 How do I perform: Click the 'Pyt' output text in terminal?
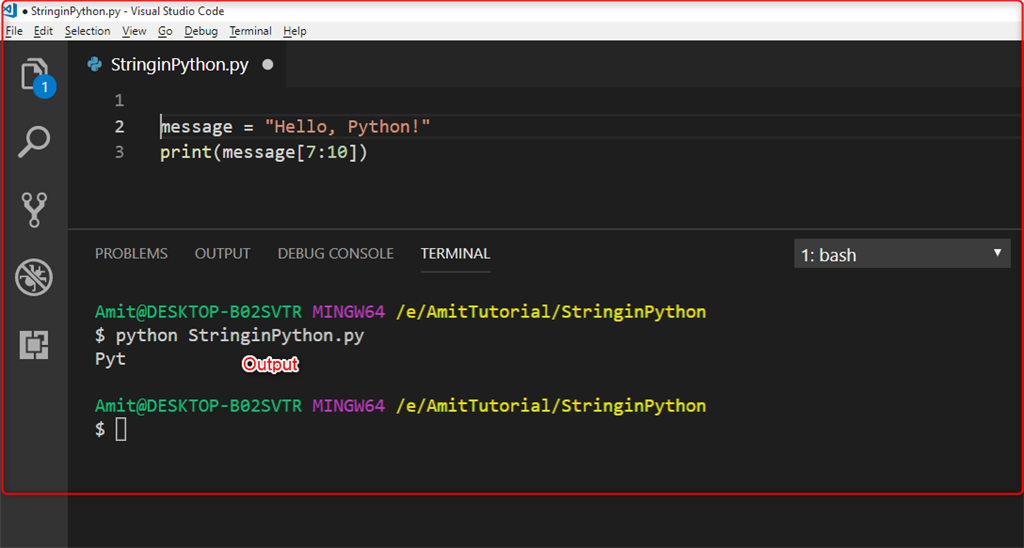click(x=110, y=359)
